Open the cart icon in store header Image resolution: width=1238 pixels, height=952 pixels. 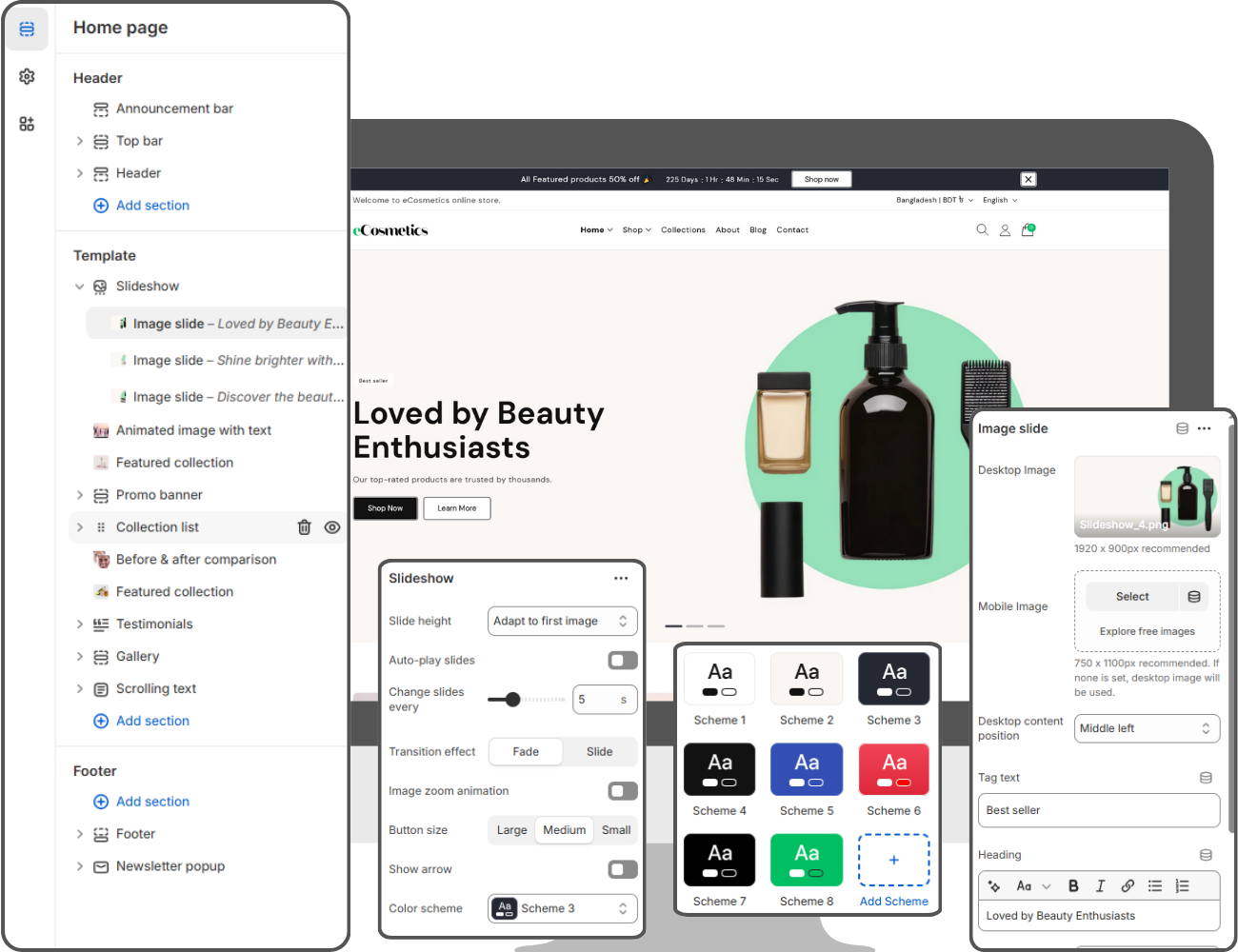coord(1028,229)
